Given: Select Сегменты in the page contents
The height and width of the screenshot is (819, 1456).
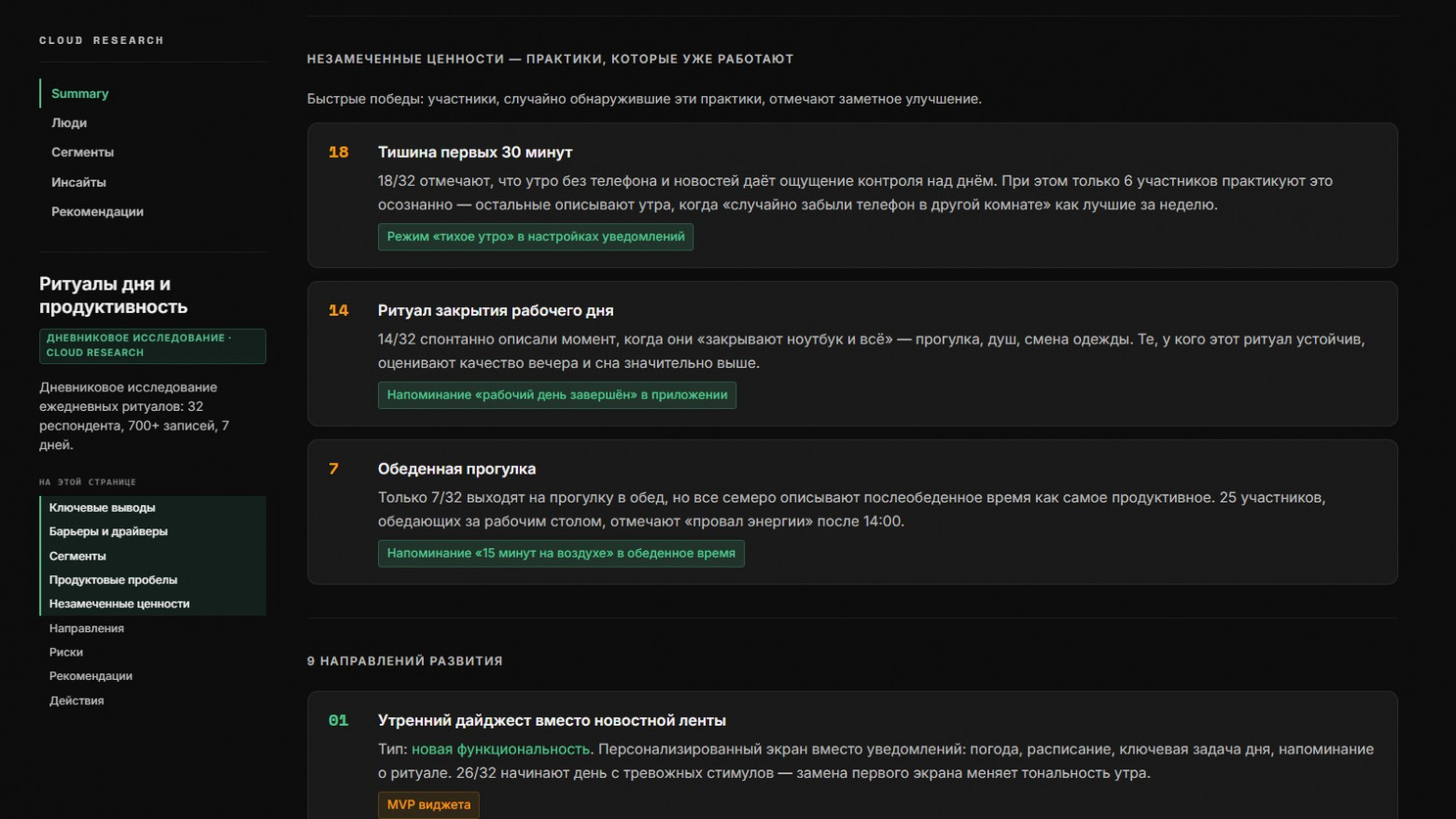Looking at the screenshot, I should (x=77, y=556).
